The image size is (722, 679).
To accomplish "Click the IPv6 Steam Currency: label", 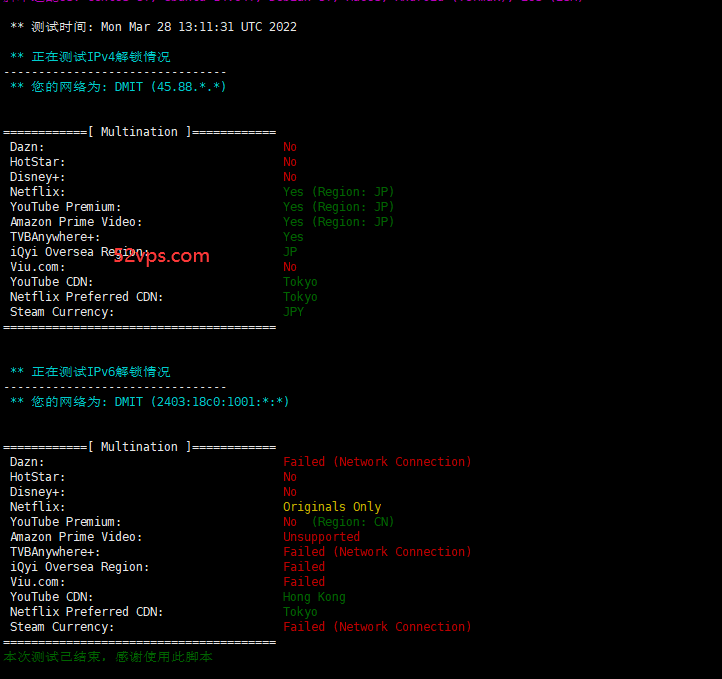I will (x=62, y=627).
